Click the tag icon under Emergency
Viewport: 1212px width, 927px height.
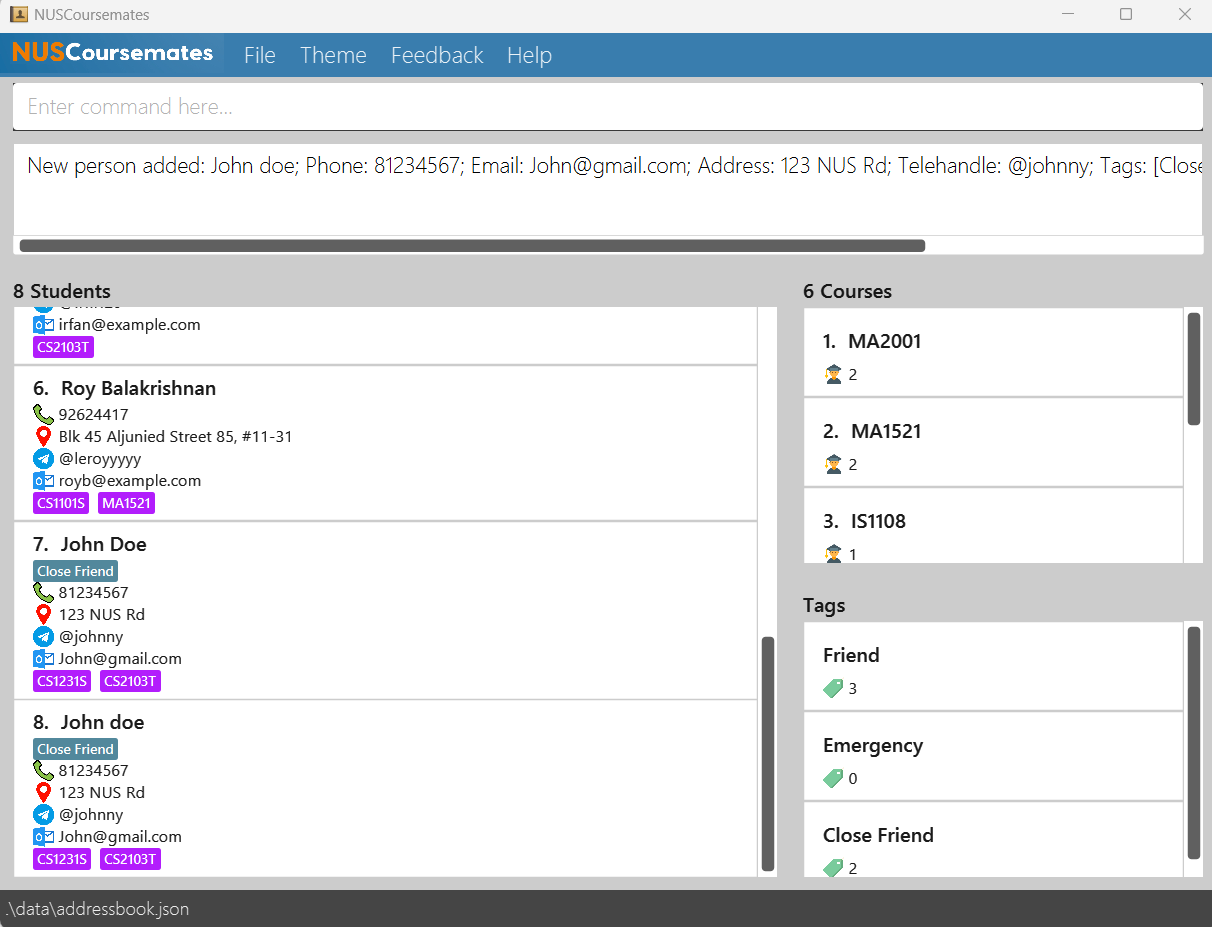click(833, 778)
